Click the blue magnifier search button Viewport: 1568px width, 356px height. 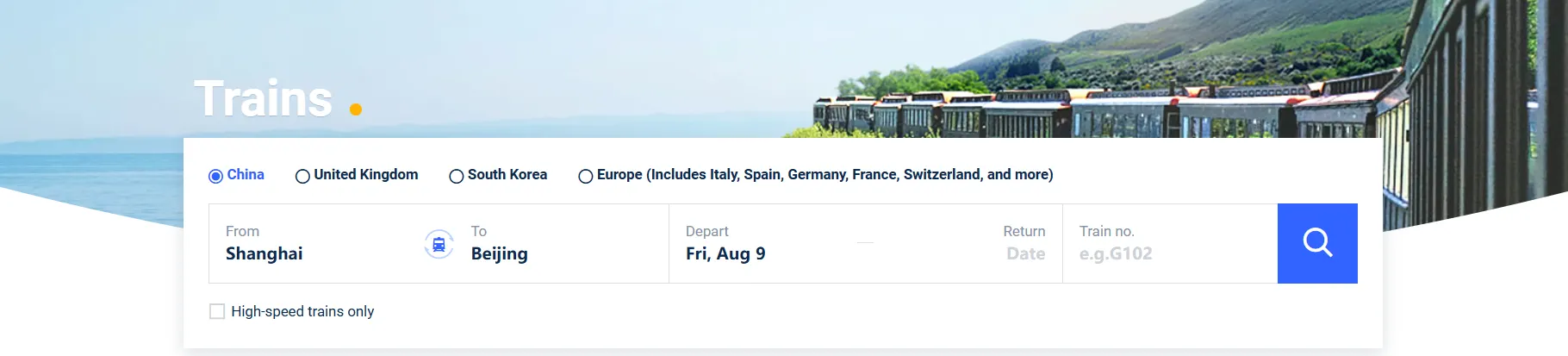pyautogui.click(x=1316, y=243)
